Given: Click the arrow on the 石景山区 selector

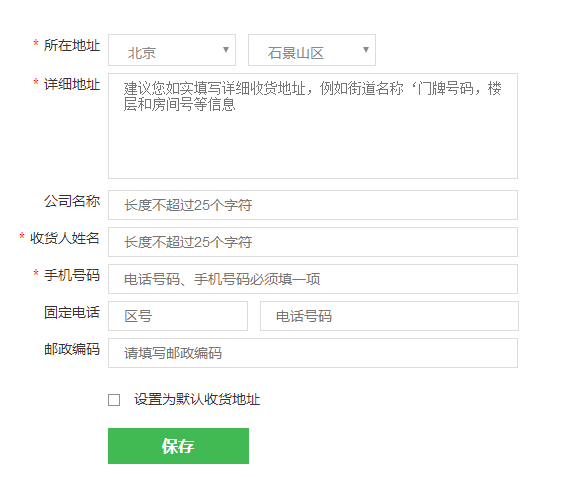Looking at the screenshot, I should pos(366,50).
